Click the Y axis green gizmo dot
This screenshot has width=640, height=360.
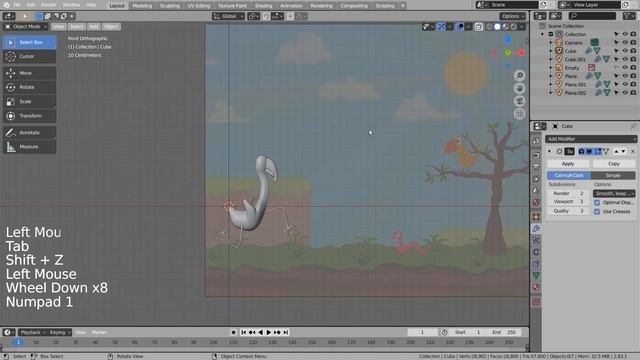(x=508, y=53)
